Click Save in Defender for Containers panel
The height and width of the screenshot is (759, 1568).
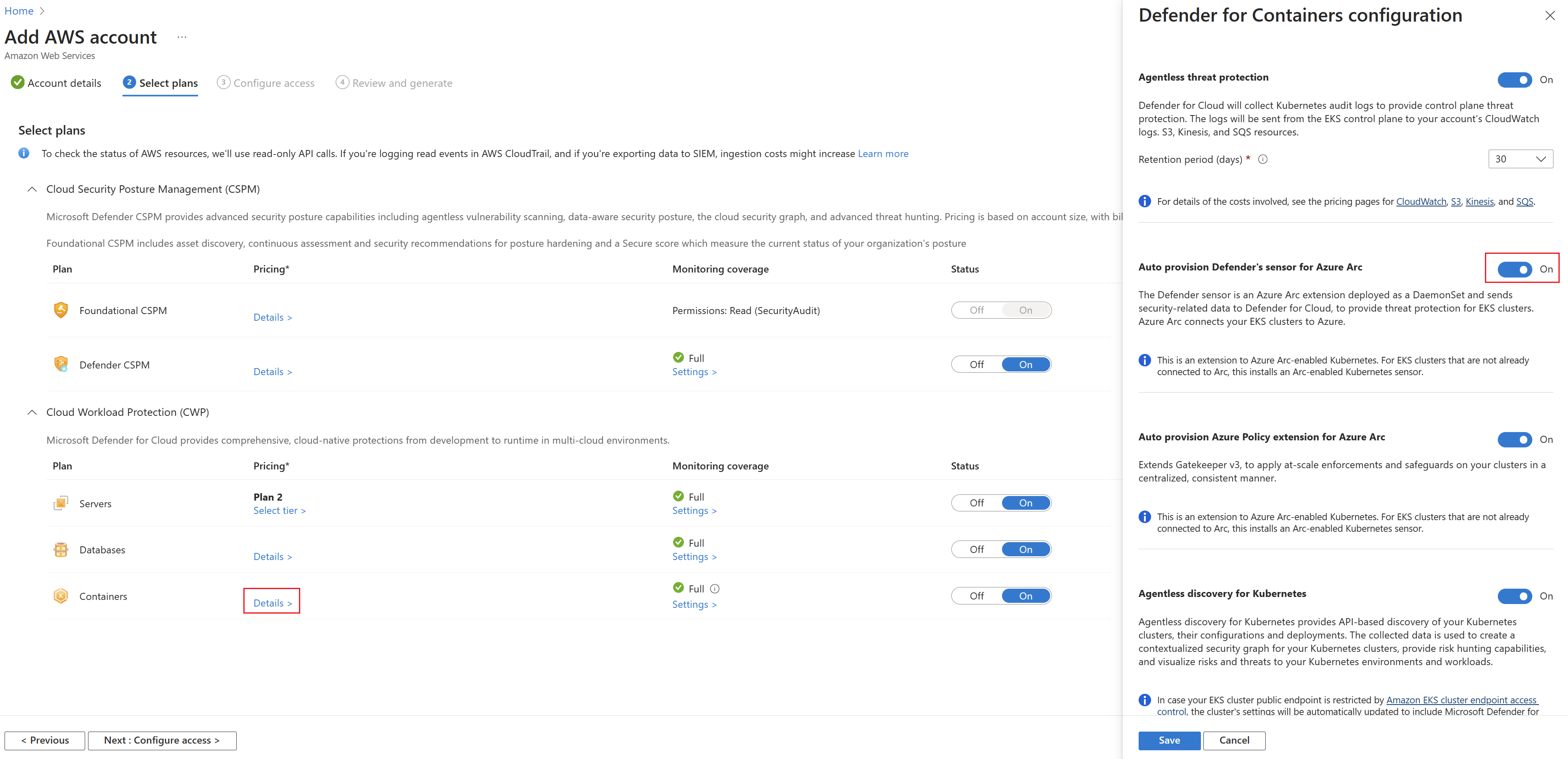pyautogui.click(x=1169, y=740)
